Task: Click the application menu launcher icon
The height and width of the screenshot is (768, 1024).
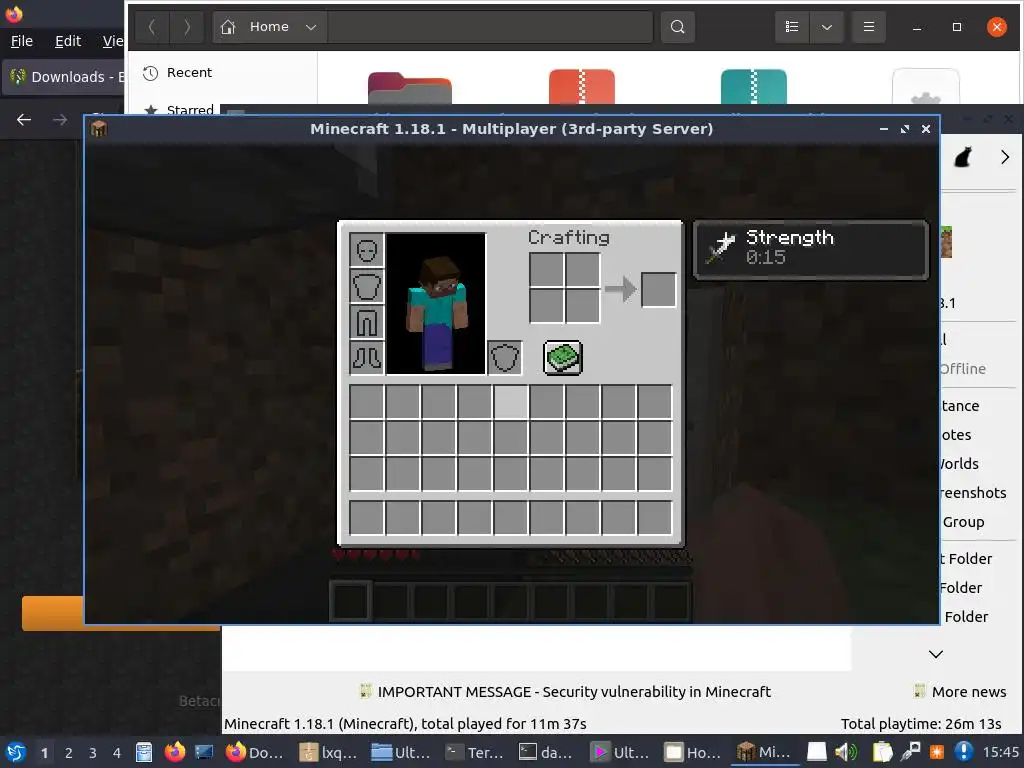Action: [16, 752]
